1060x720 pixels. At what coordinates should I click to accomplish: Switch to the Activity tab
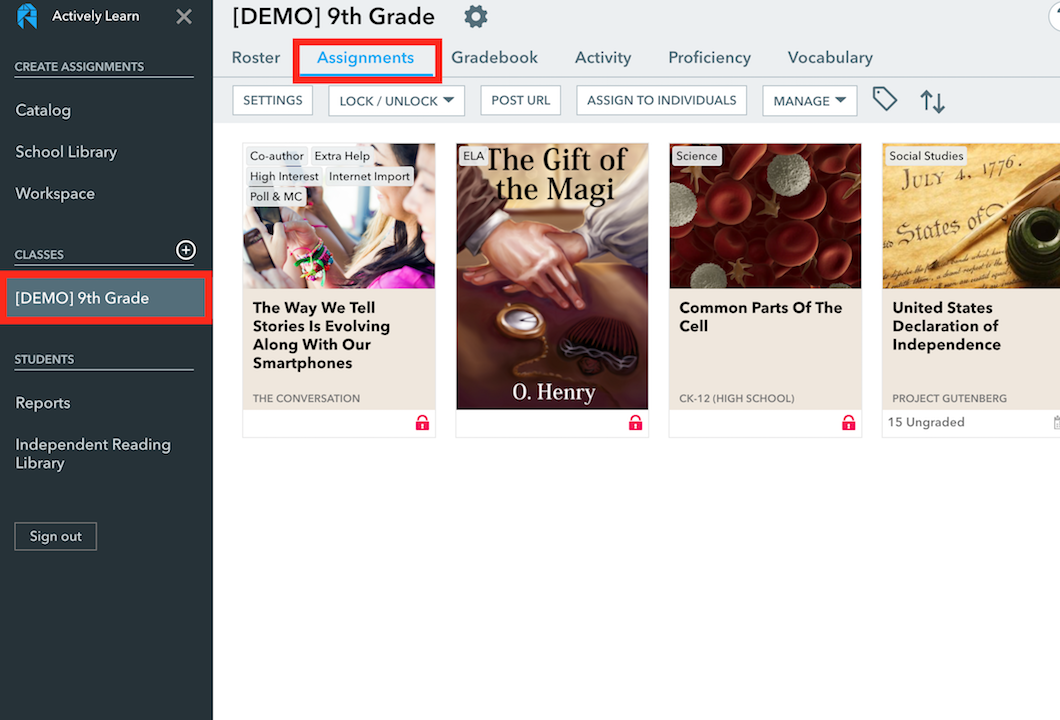pyautogui.click(x=603, y=57)
